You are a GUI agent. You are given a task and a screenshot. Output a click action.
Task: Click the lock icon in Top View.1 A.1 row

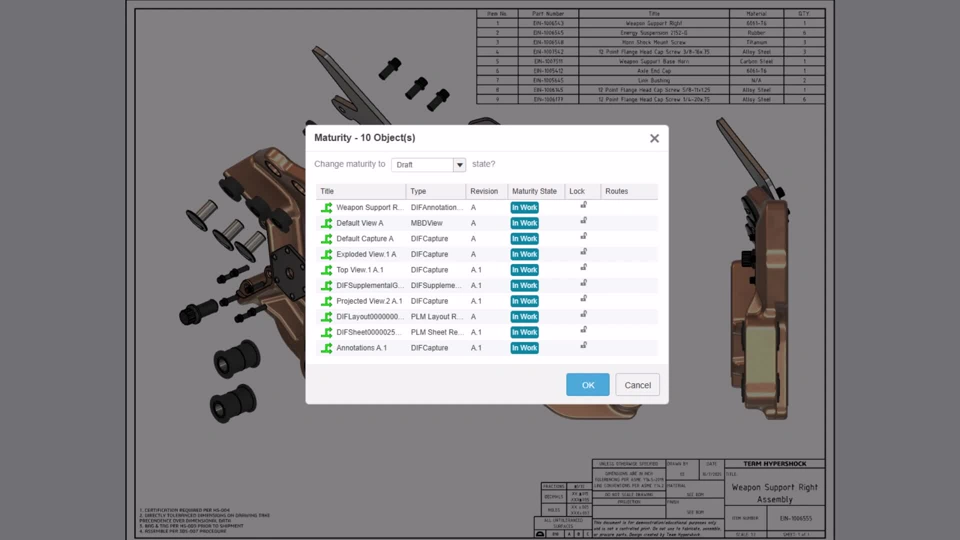coord(583,268)
